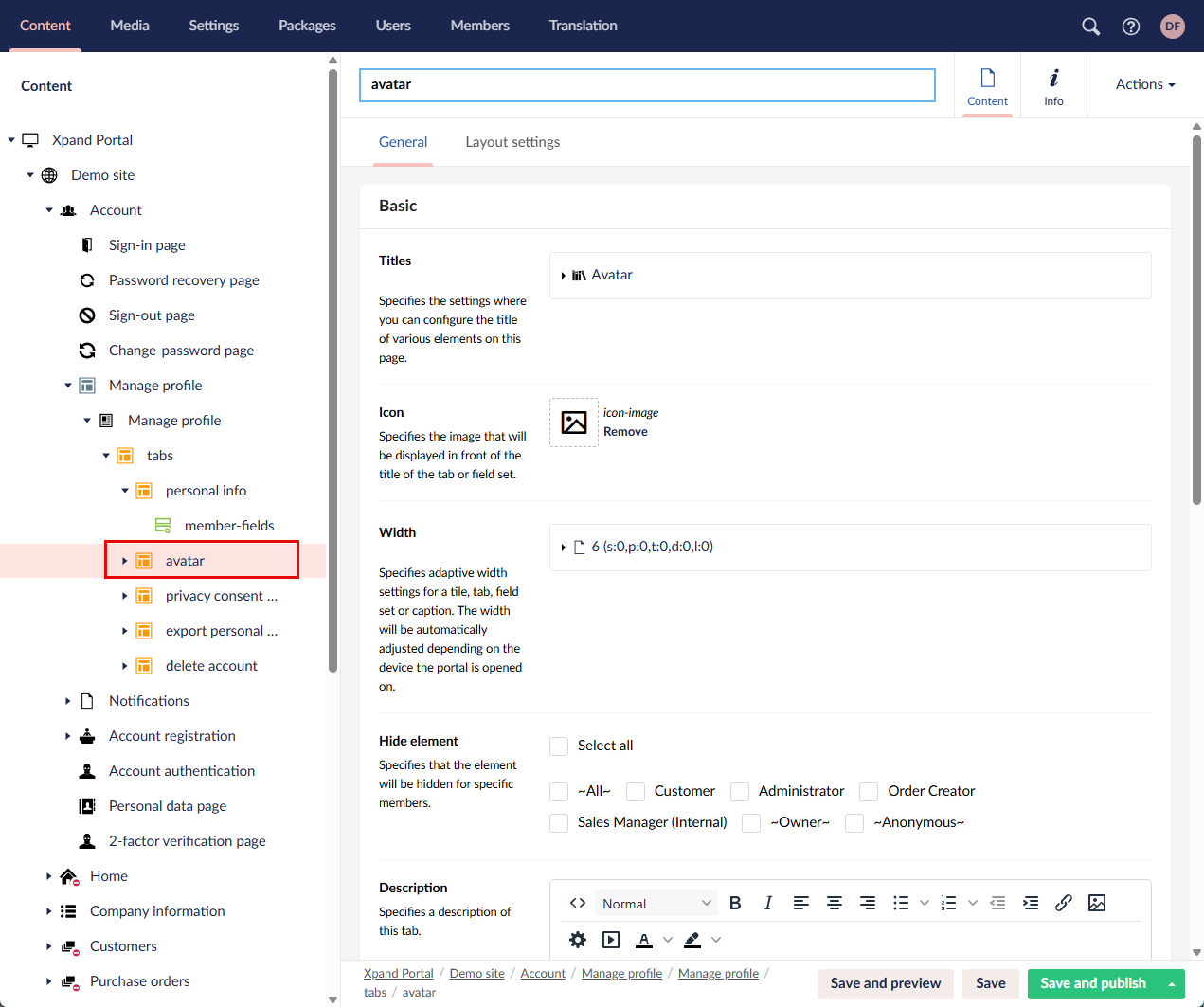1204x1007 pixels.
Task: Click the Save and preview button
Action: point(885,983)
